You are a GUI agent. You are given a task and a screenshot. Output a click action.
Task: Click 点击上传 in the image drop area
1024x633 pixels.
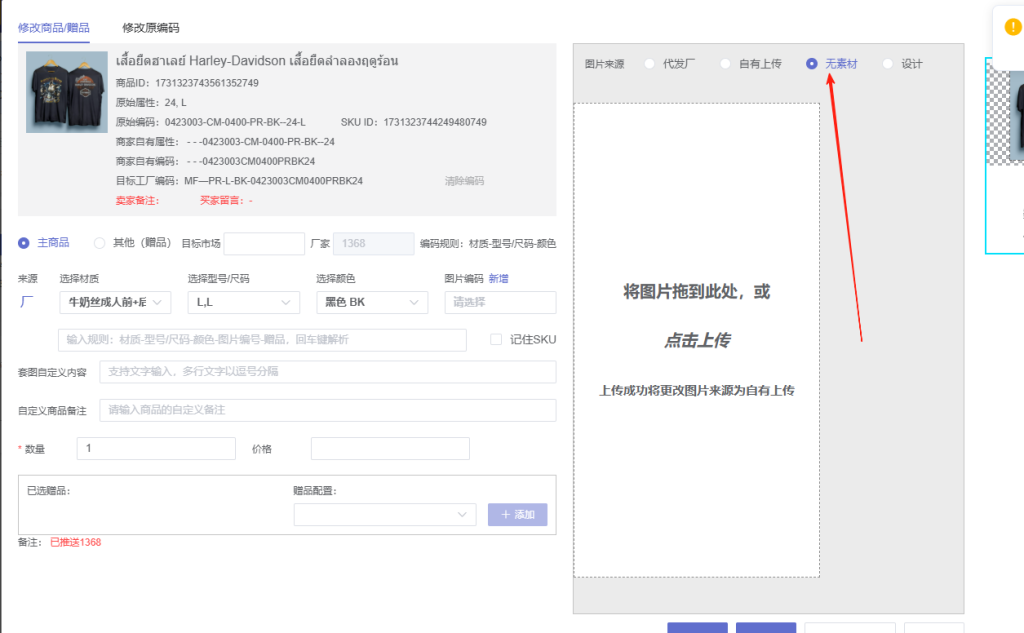pyautogui.click(x=697, y=341)
